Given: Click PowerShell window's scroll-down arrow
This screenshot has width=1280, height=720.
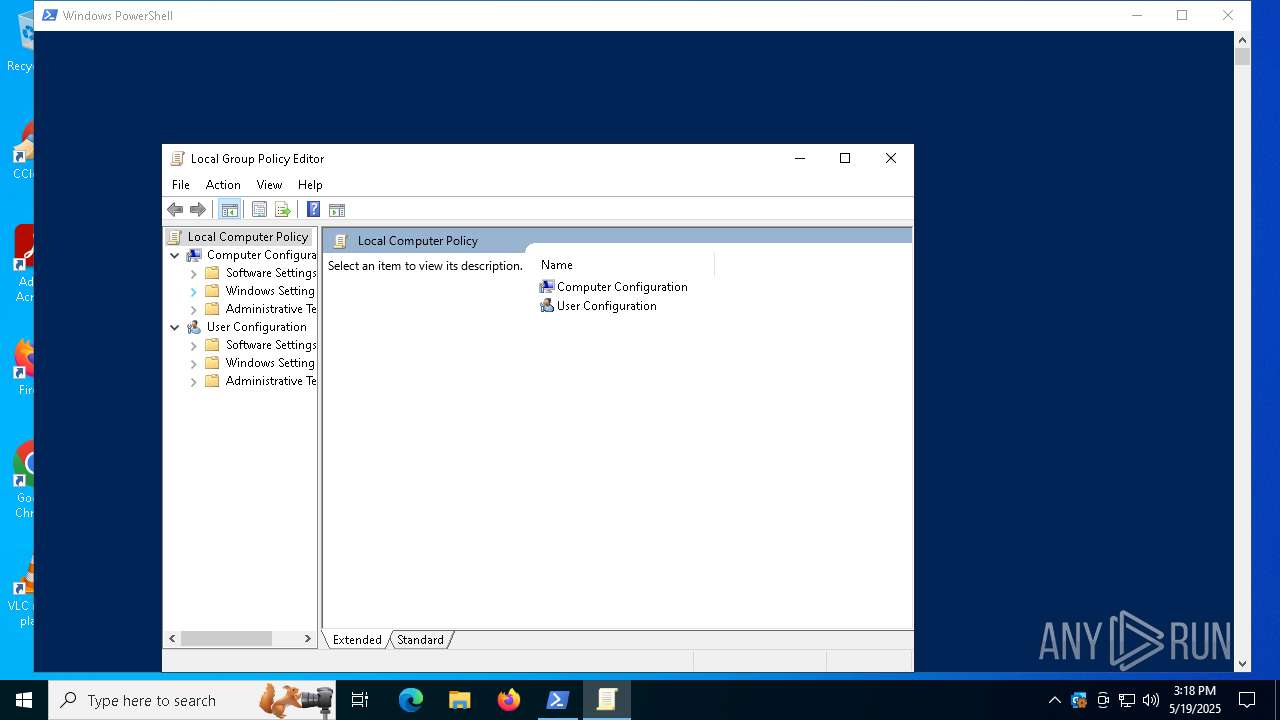Looking at the screenshot, I should tap(1243, 663).
